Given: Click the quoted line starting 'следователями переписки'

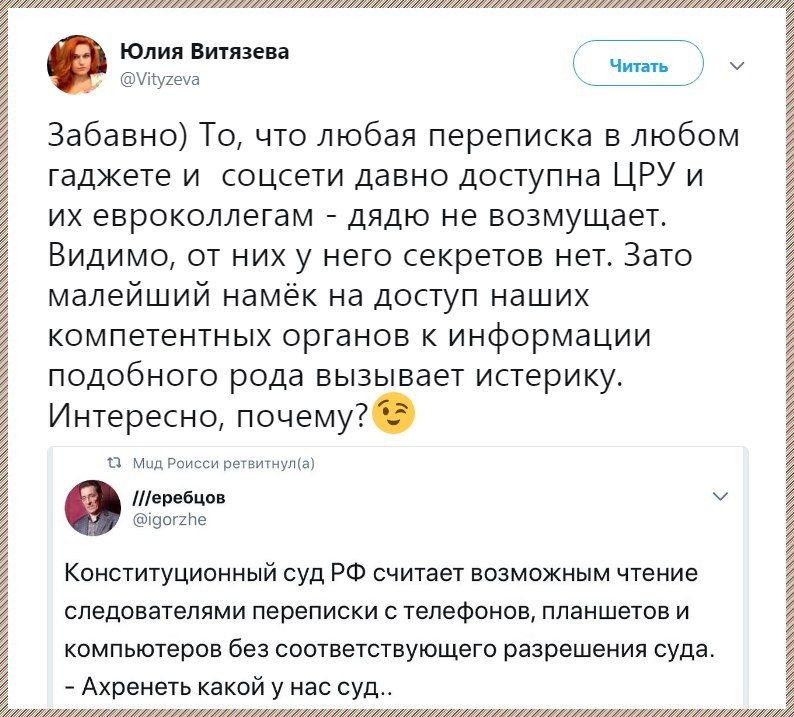Looking at the screenshot, I should point(375,612).
